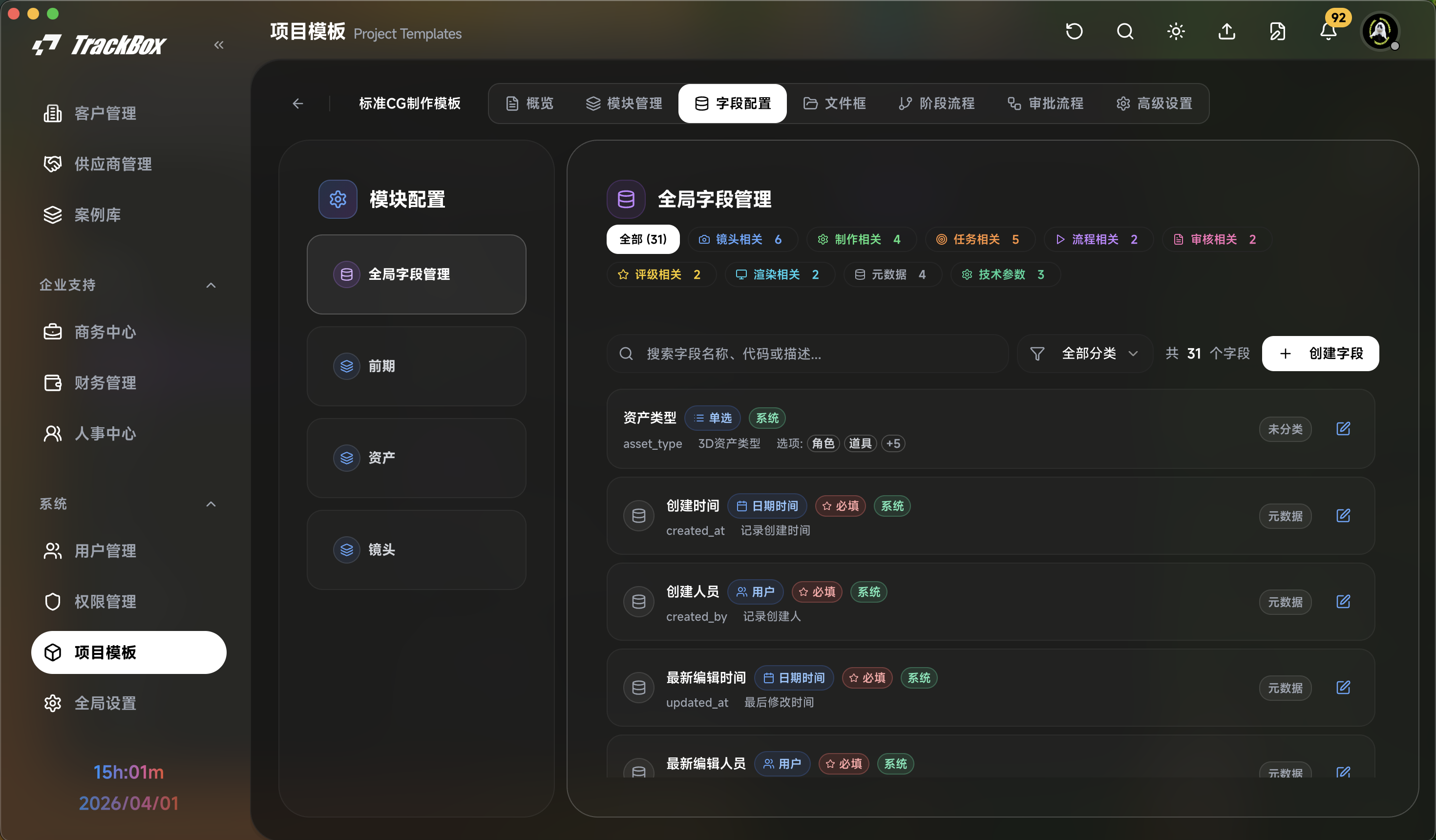Screen dimensions: 1436x840
Task: Click database icon beside 创建人员
Action: (x=638, y=602)
